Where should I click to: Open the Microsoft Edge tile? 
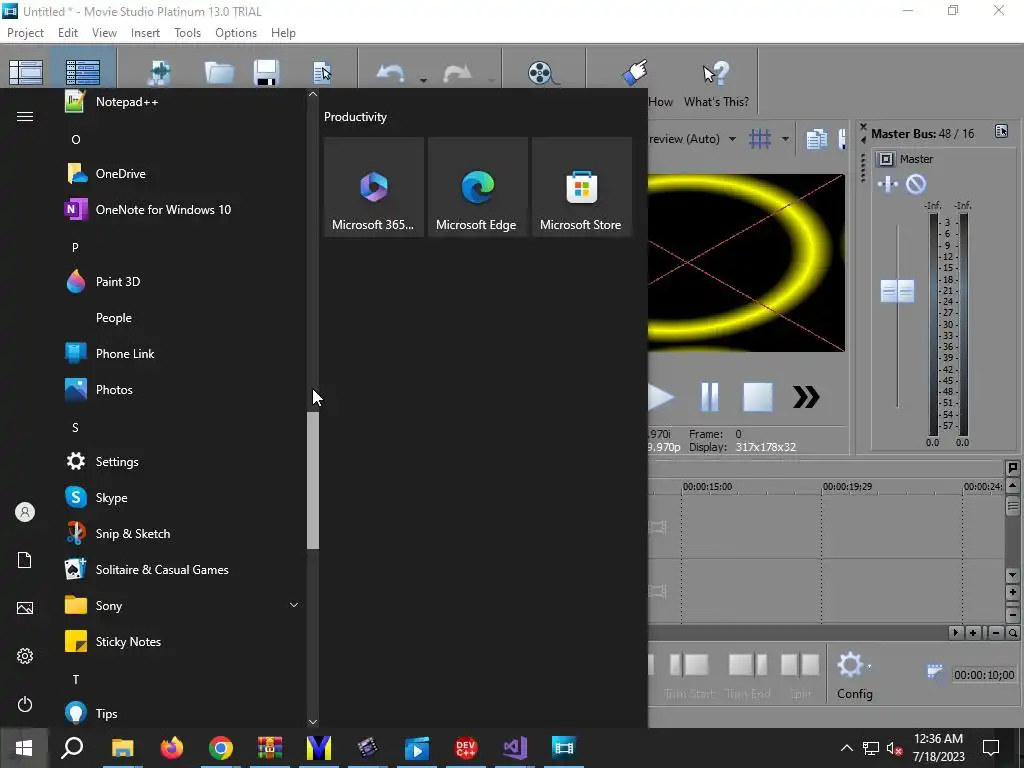click(477, 187)
